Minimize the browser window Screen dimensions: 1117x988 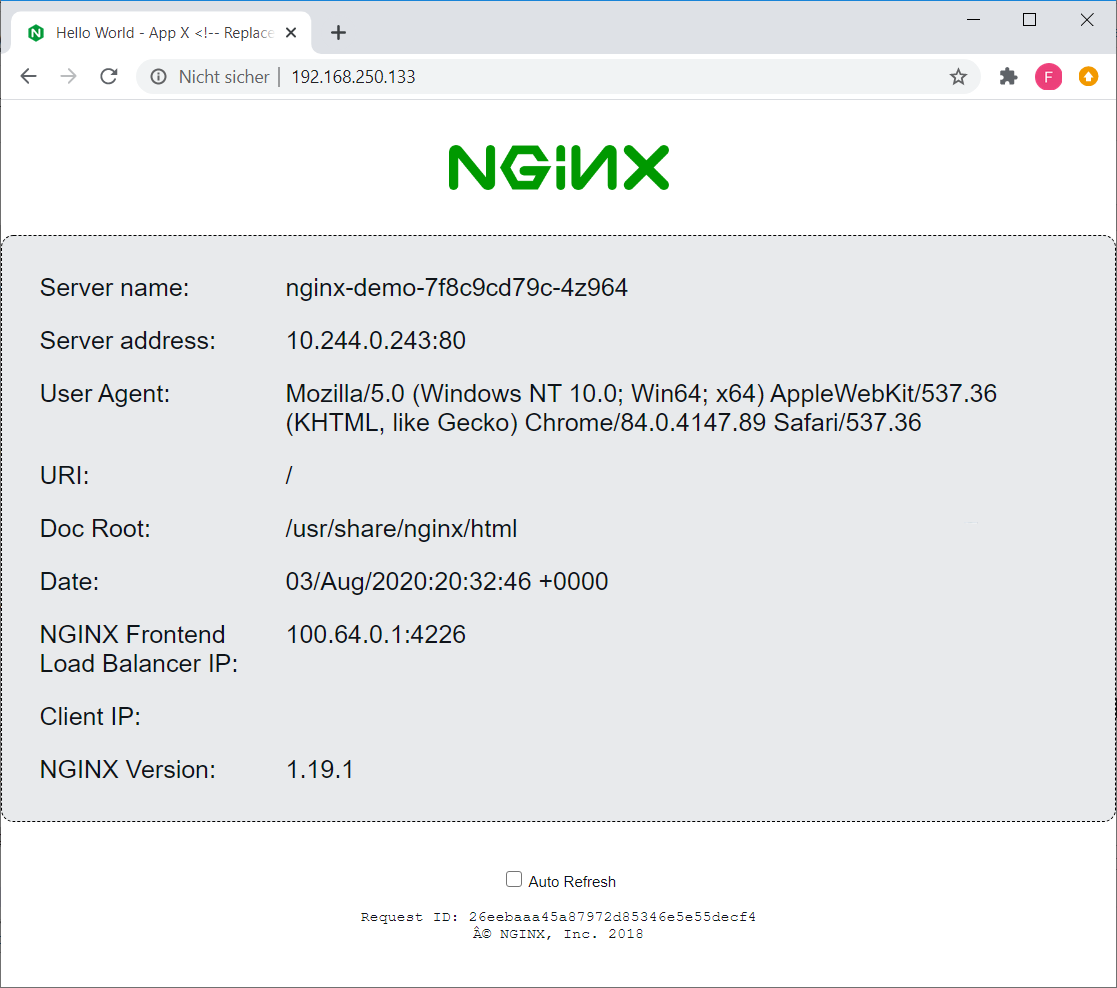click(973, 20)
